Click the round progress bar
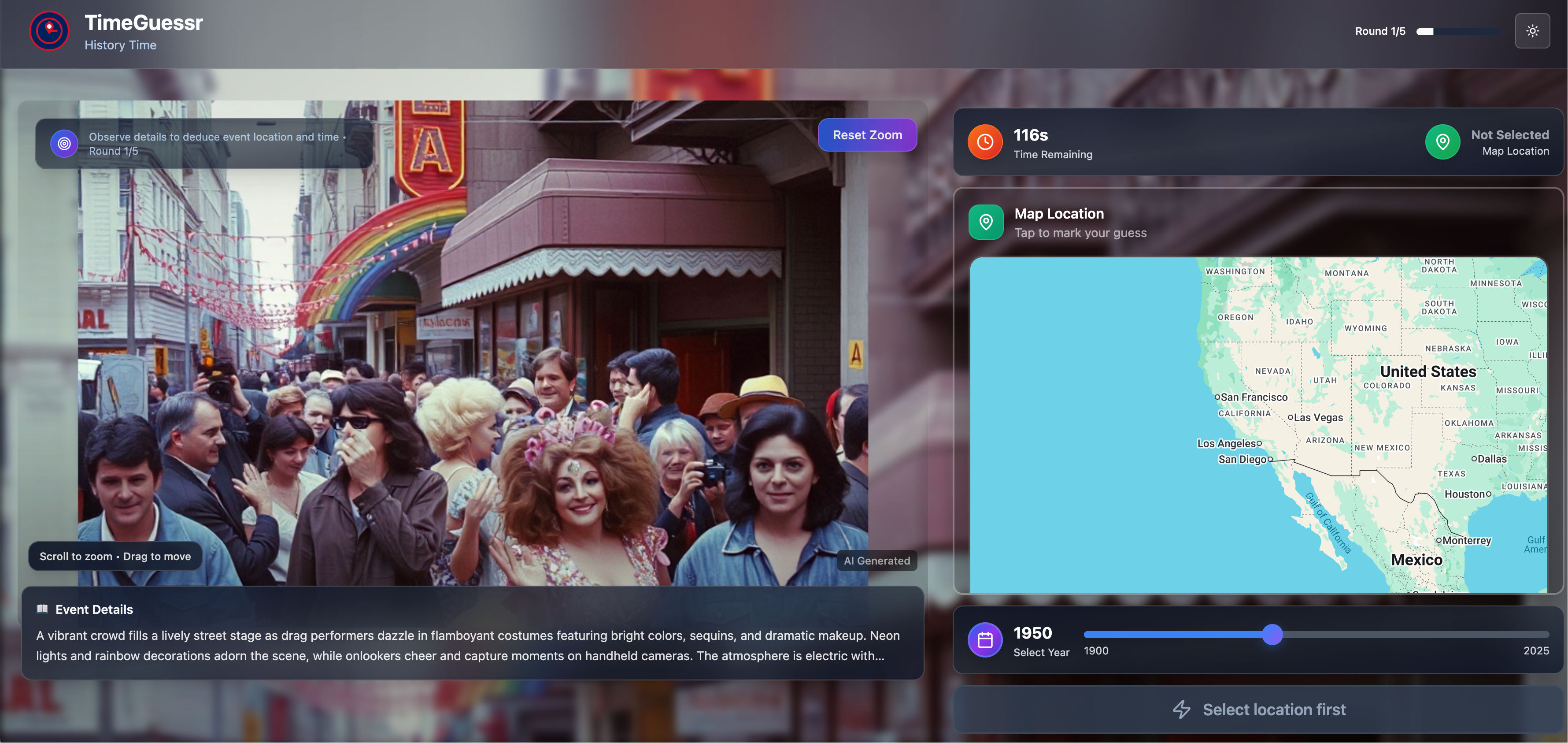Viewport: 1568px width, 743px height. pos(1458,32)
